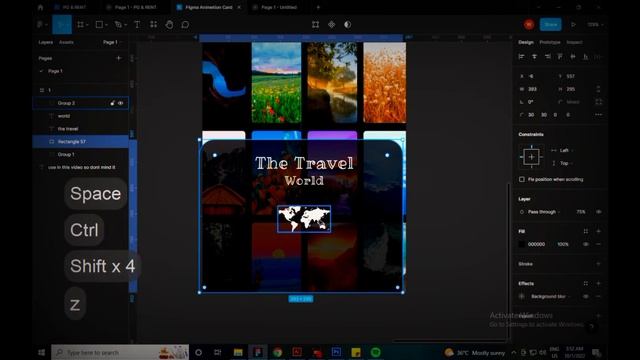Select the Comment tool
This screenshot has width=640, height=360.
(185, 24)
